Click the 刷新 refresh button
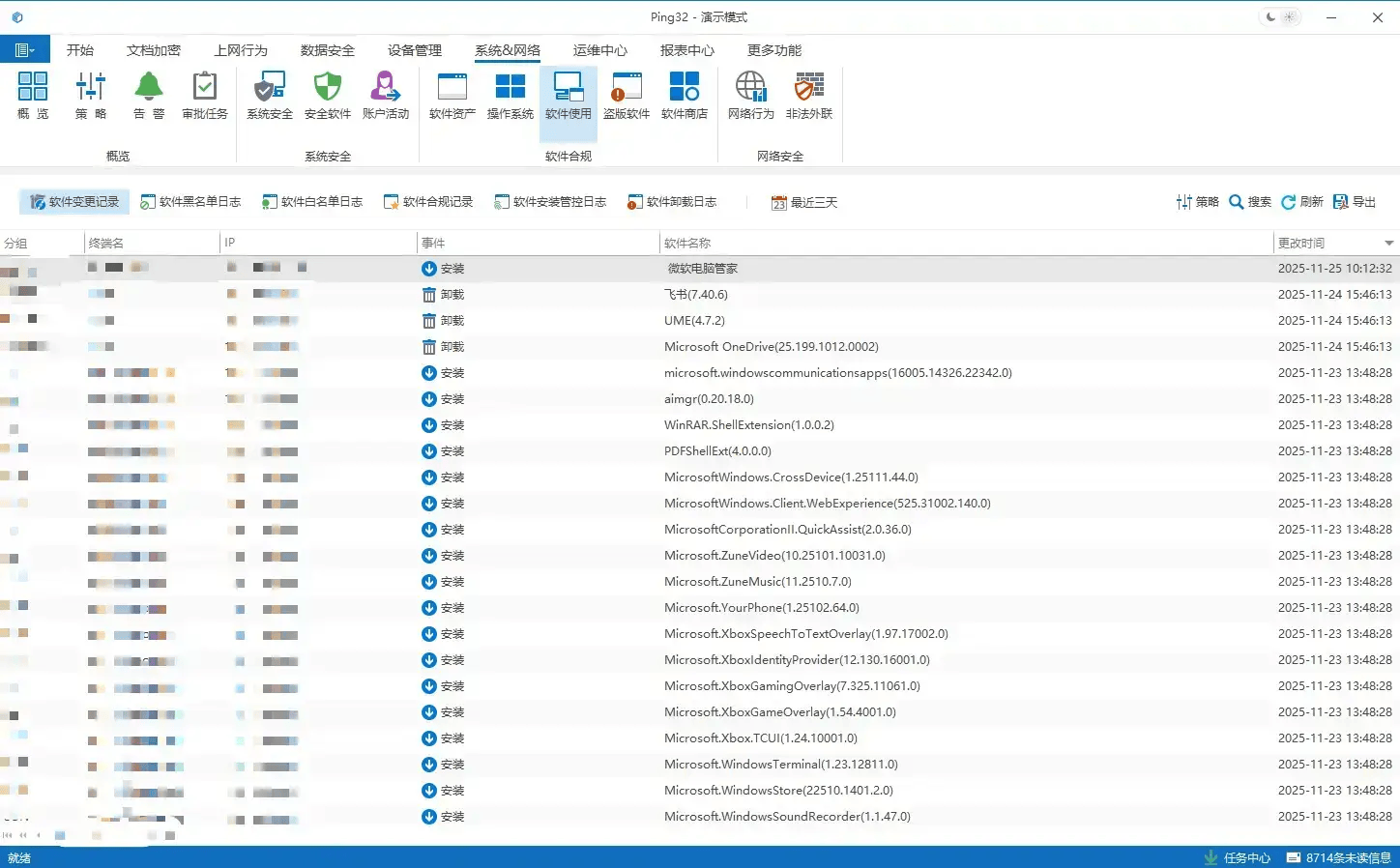The height and width of the screenshot is (868, 1400). 1302,202
